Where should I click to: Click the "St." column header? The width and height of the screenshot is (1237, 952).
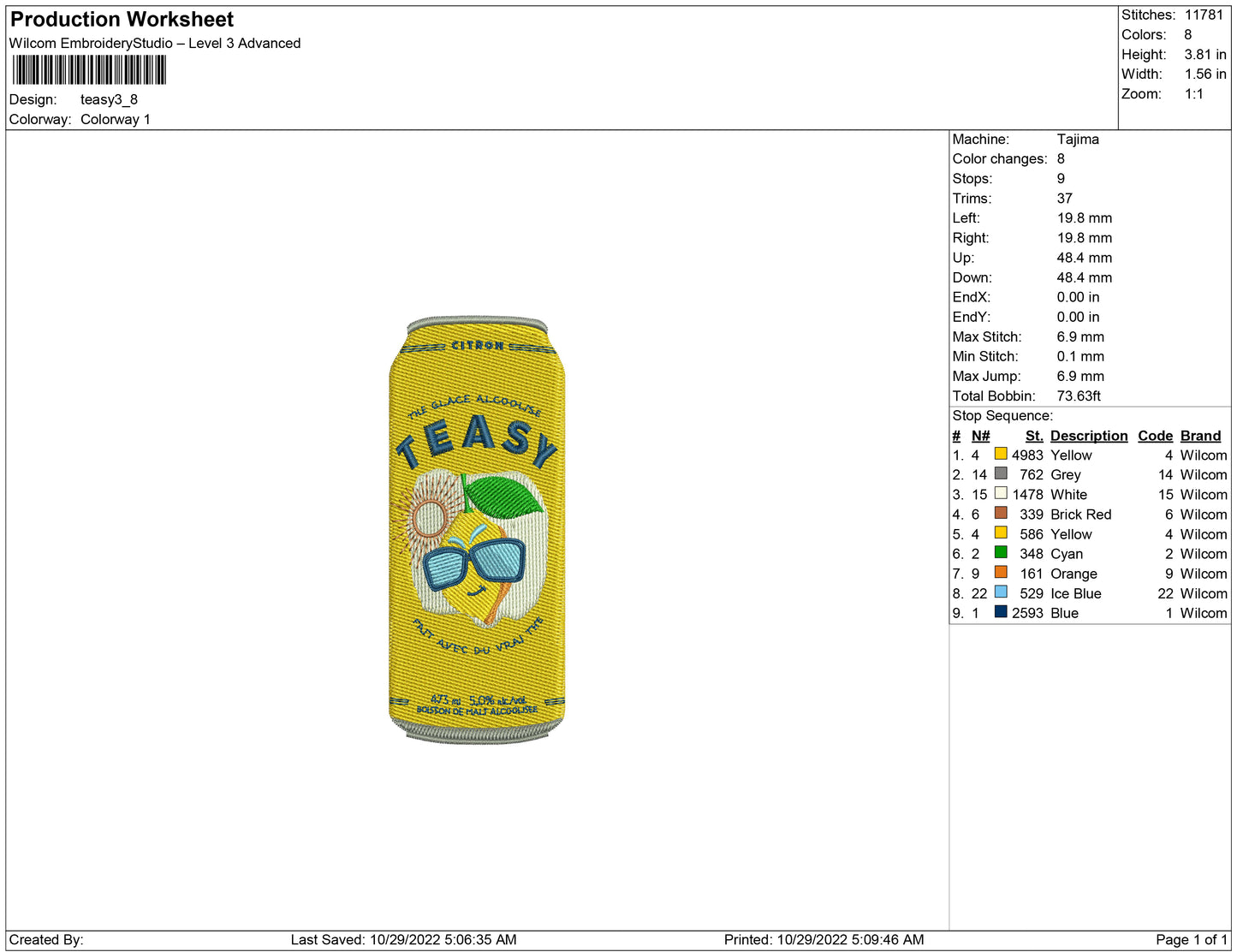tap(1034, 435)
